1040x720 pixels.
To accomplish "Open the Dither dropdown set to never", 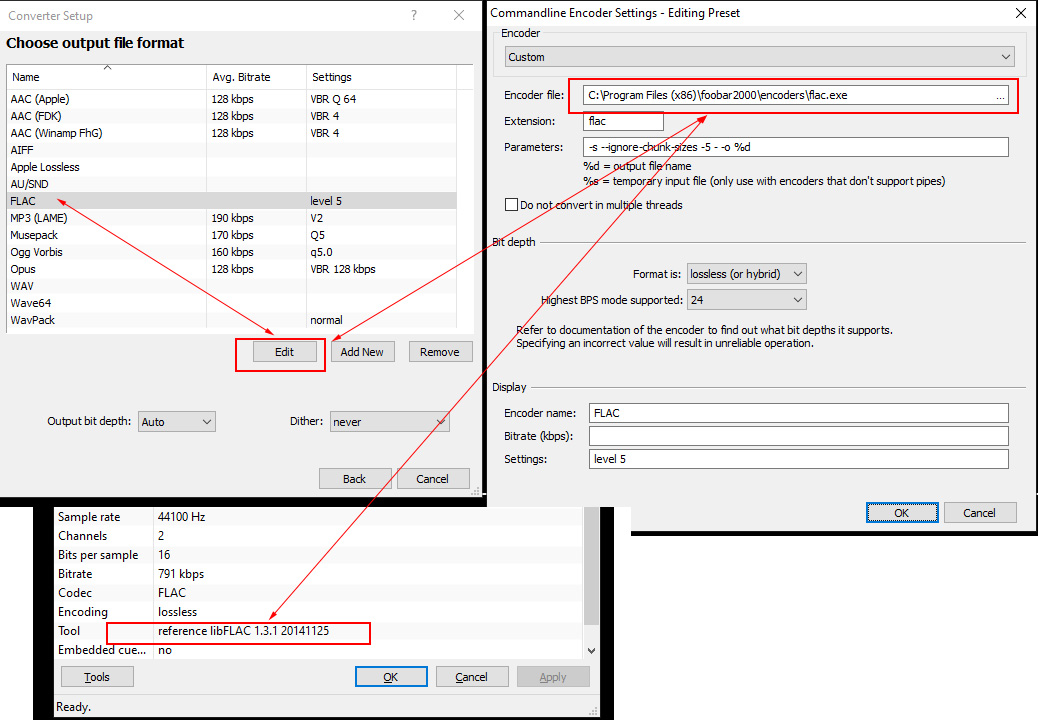I will [389, 422].
